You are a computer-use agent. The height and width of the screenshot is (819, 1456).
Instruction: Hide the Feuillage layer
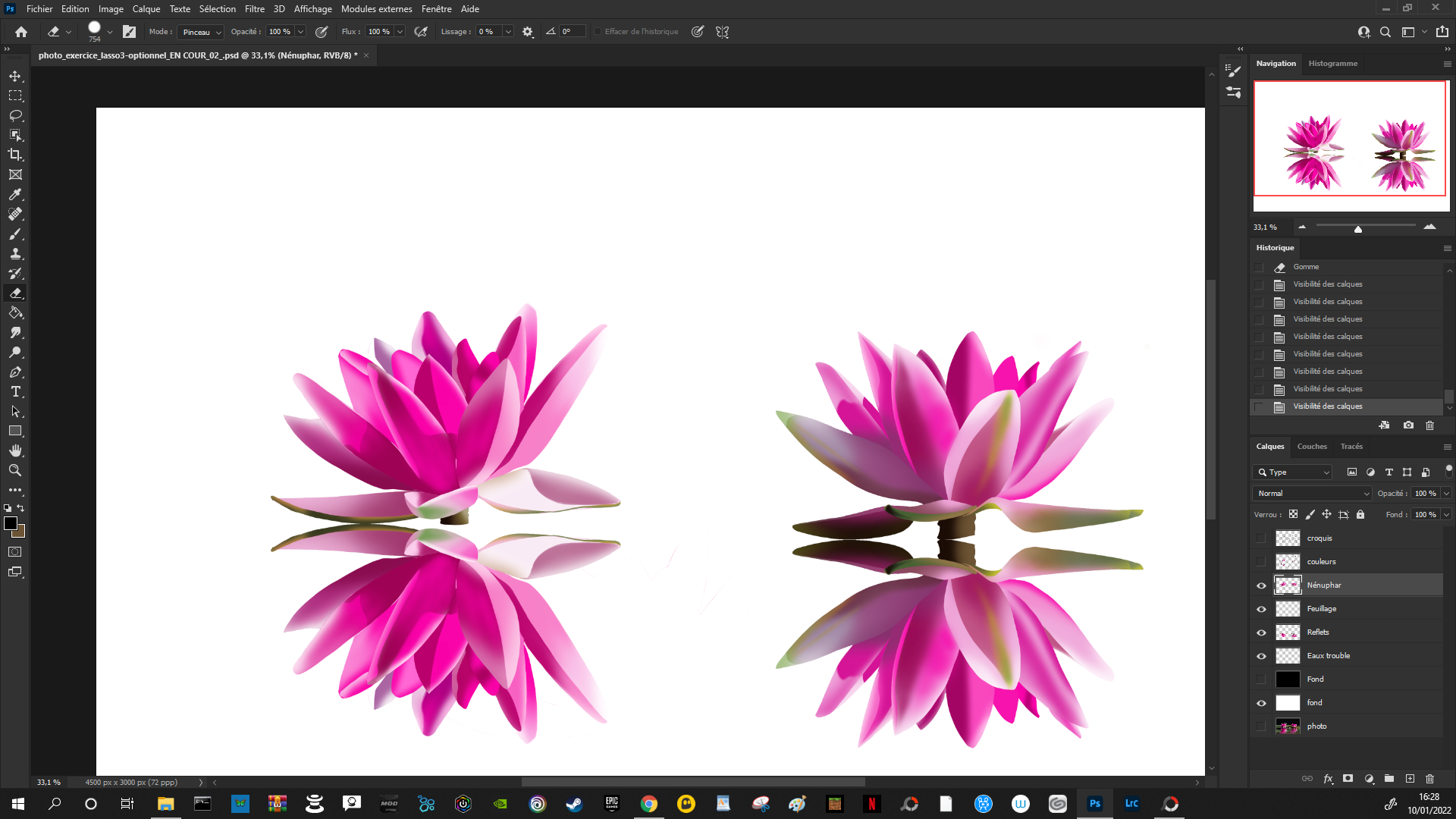(x=1261, y=609)
